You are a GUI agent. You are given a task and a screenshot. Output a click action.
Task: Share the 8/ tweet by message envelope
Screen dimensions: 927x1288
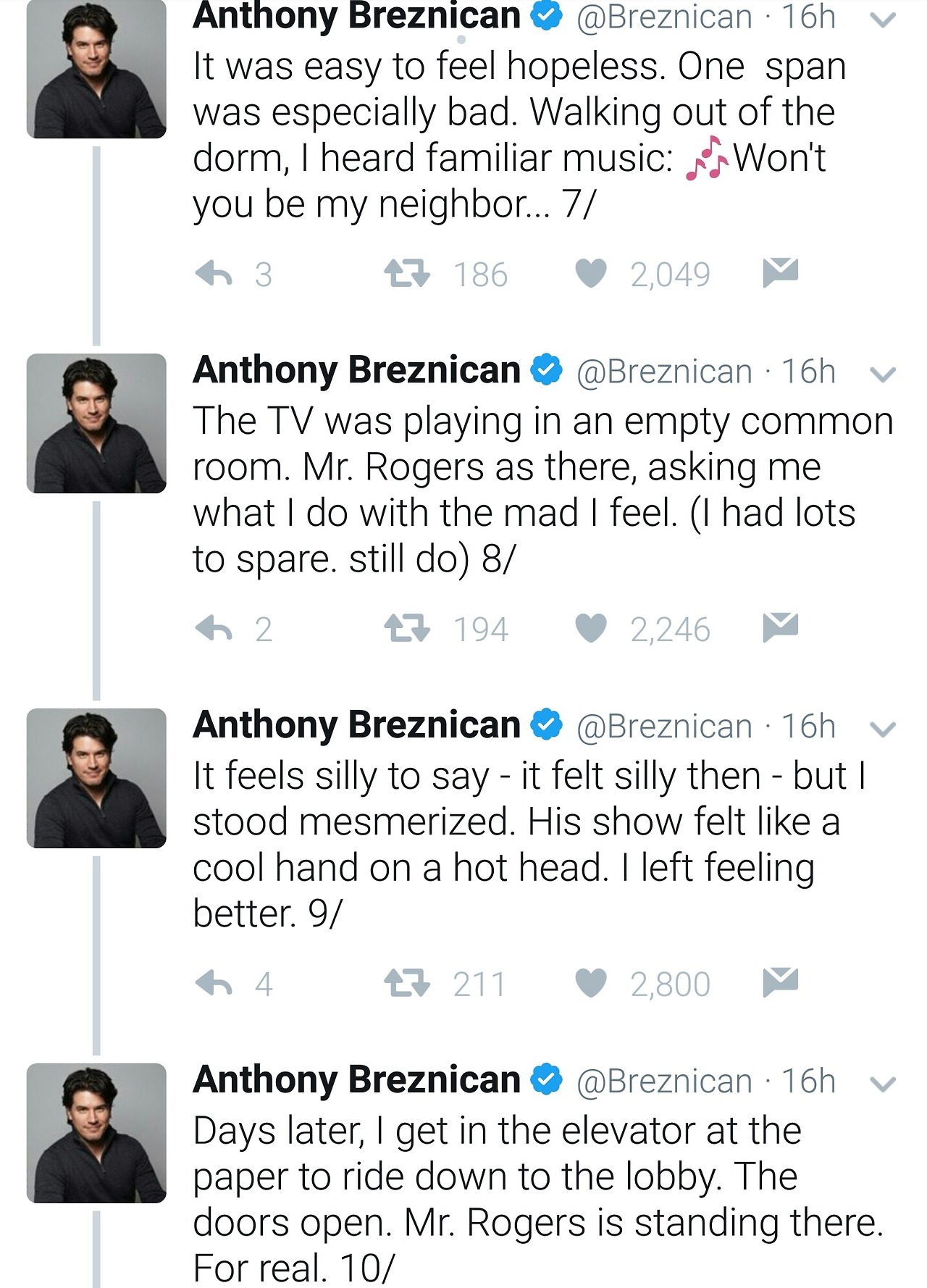tap(780, 627)
